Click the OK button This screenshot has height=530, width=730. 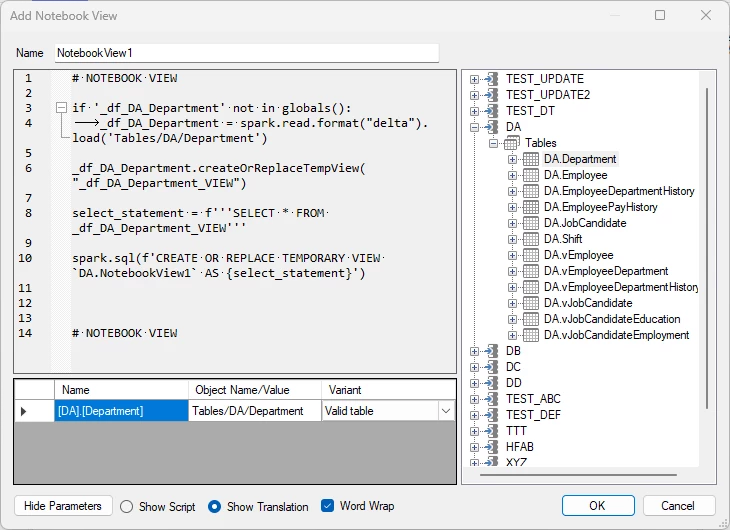598,506
